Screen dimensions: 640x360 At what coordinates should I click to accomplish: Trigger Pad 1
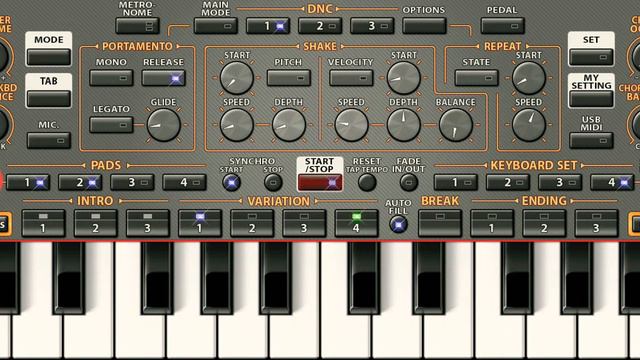28,182
